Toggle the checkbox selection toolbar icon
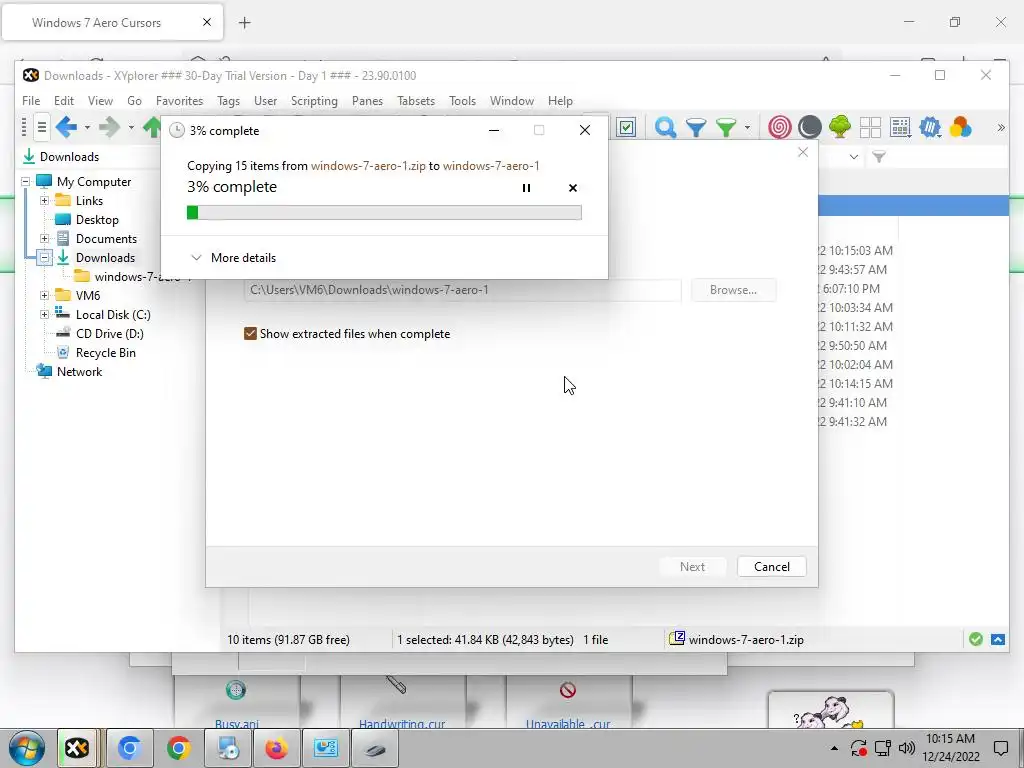Image resolution: width=1024 pixels, height=768 pixels. 626,127
